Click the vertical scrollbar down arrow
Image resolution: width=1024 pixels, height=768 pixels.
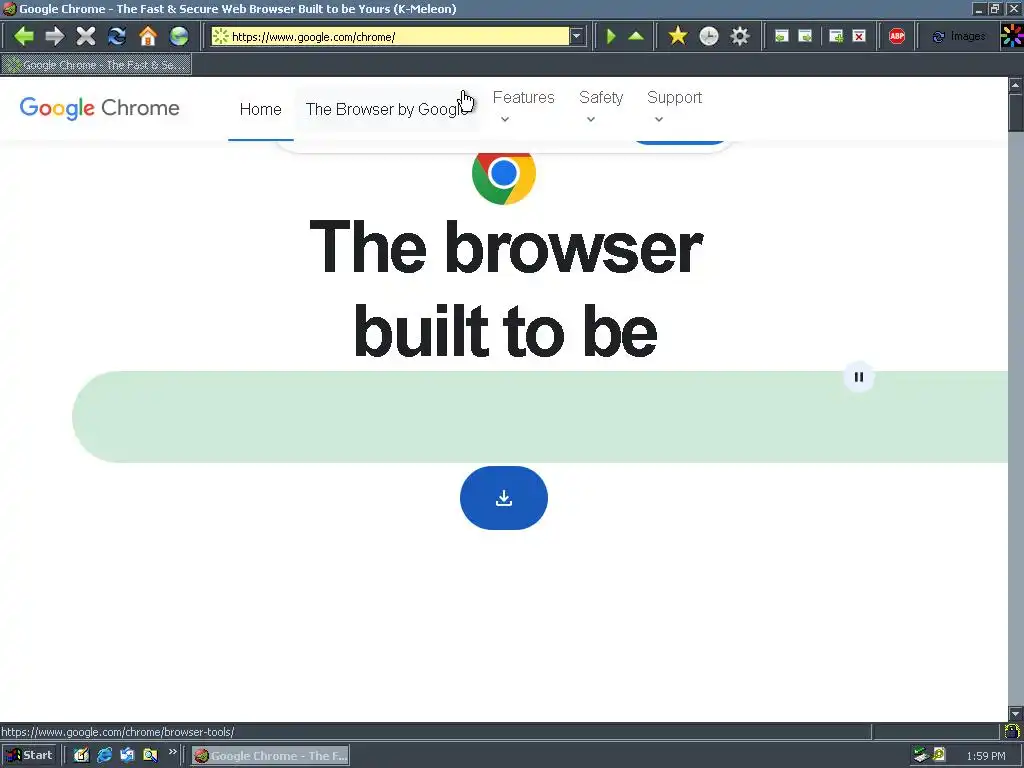pos(1016,713)
